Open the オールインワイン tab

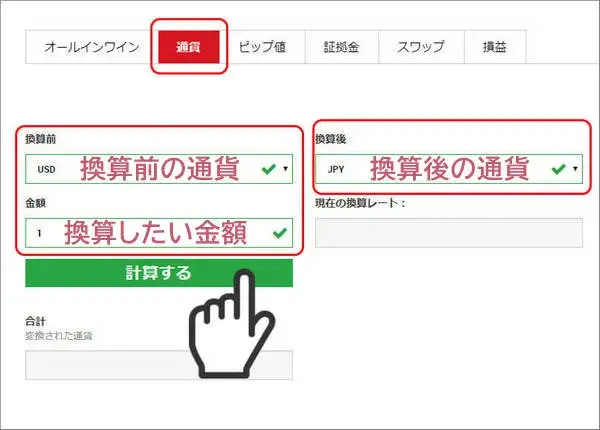coord(92,47)
